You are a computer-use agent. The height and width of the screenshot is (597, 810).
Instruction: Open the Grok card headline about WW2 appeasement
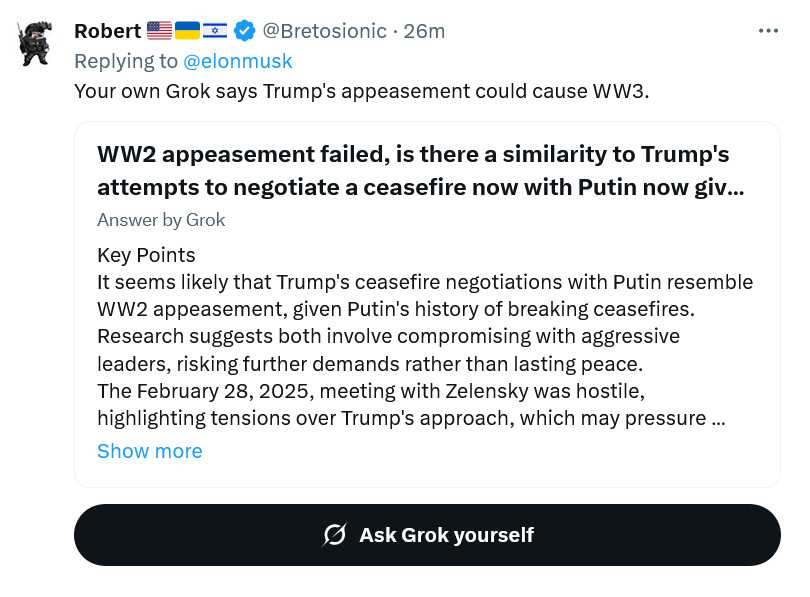[421, 170]
